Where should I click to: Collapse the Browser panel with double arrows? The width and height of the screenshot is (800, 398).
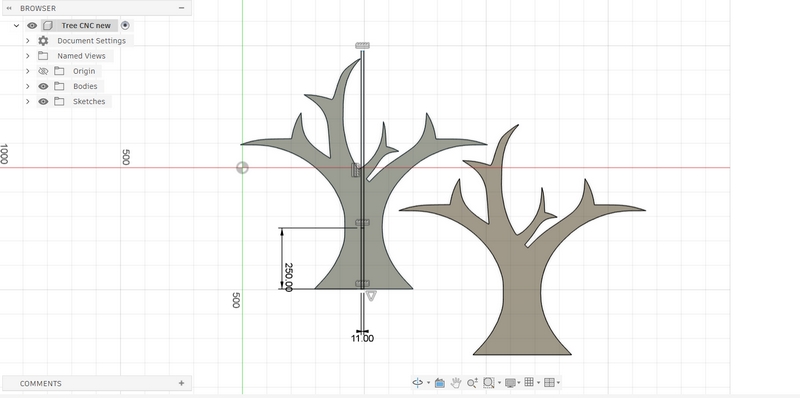click(x=9, y=8)
